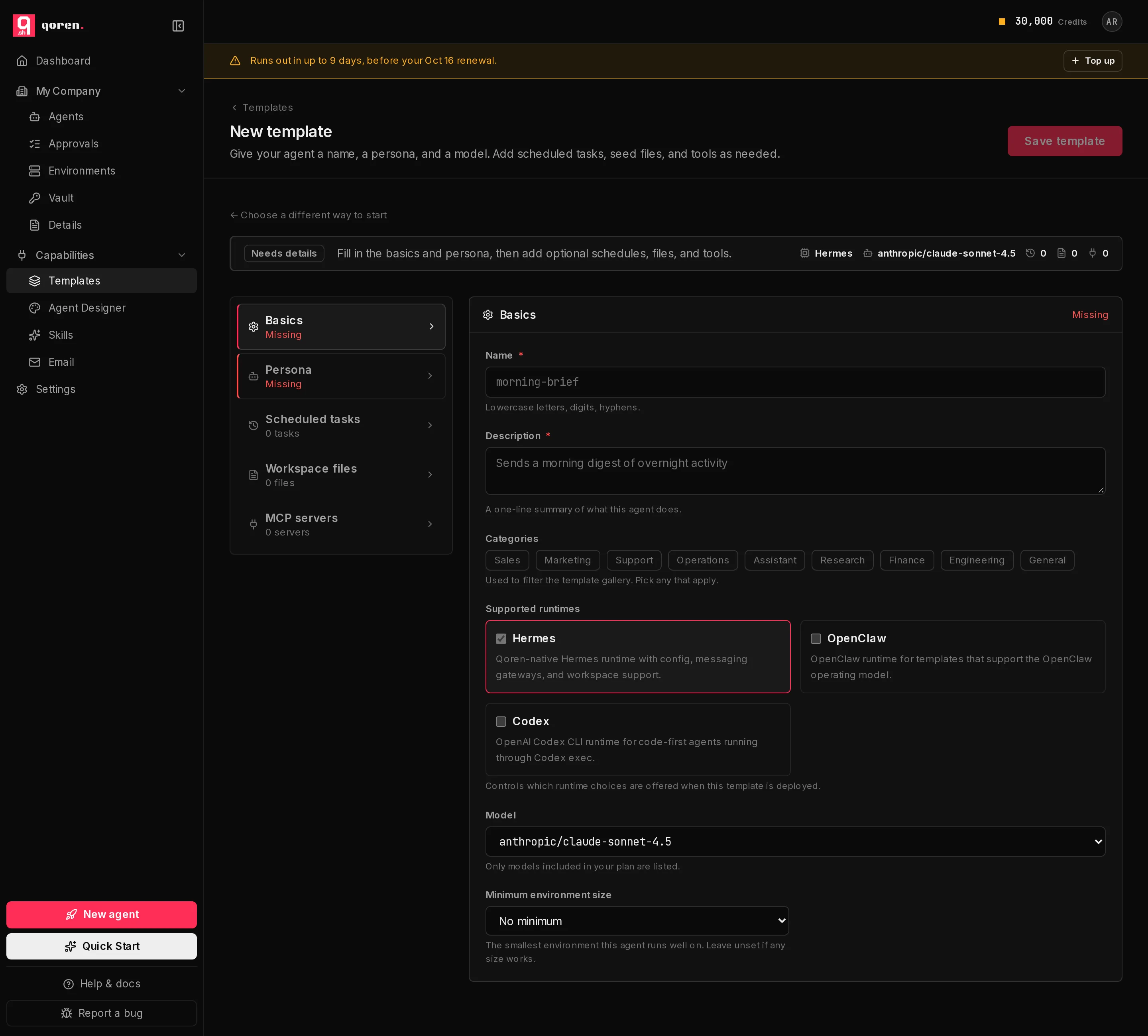Click the Quick Start button

[x=101, y=947]
